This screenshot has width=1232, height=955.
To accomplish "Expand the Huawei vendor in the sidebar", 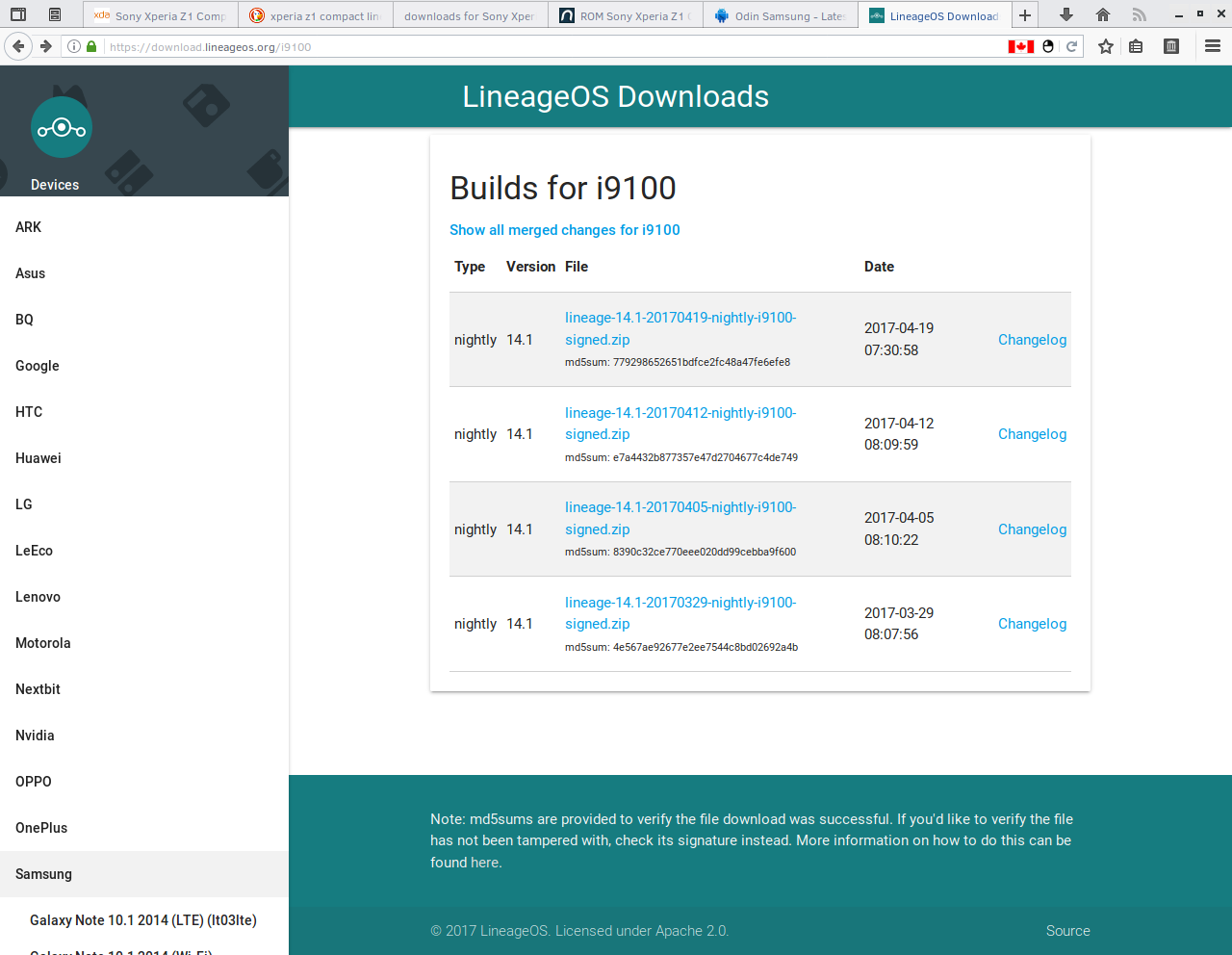I will [x=144, y=458].
